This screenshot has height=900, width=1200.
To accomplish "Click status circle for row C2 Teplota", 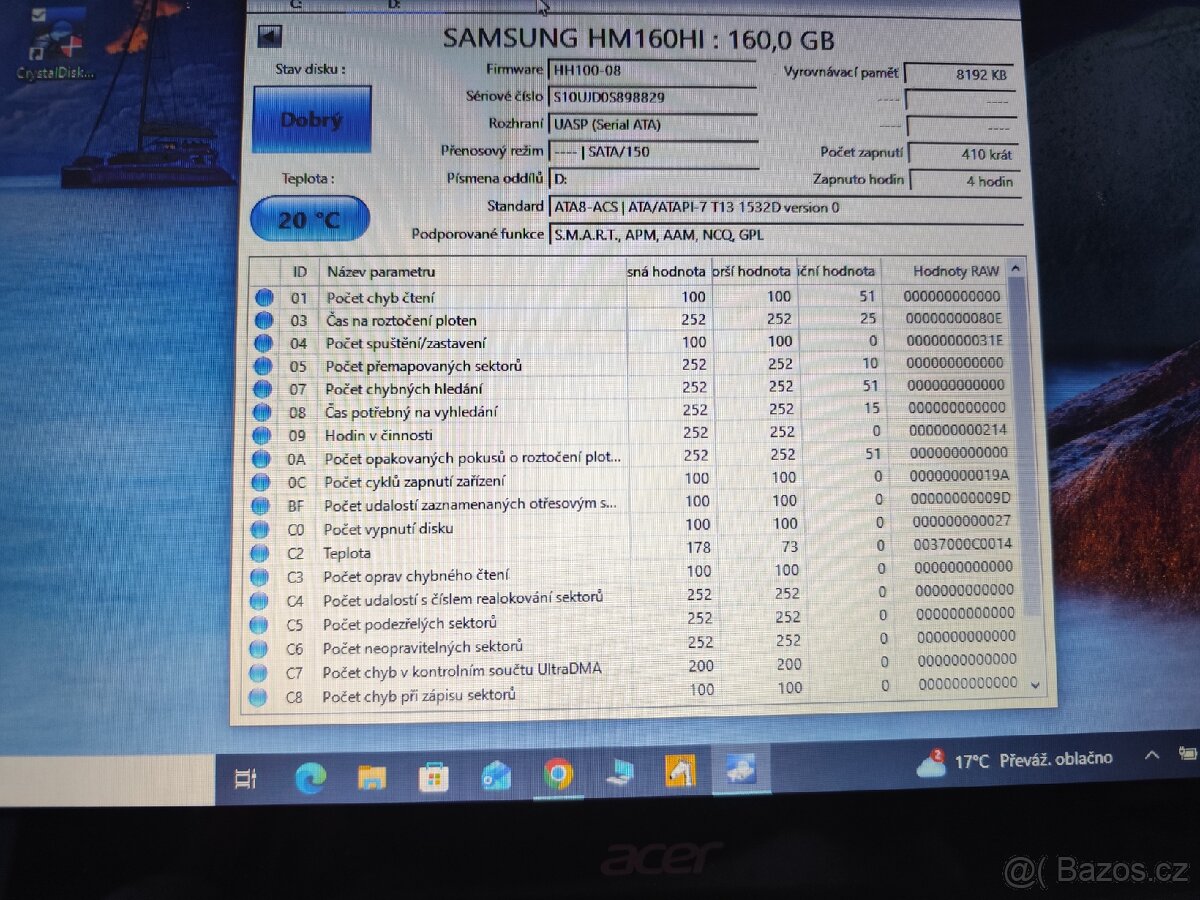I will point(260,552).
